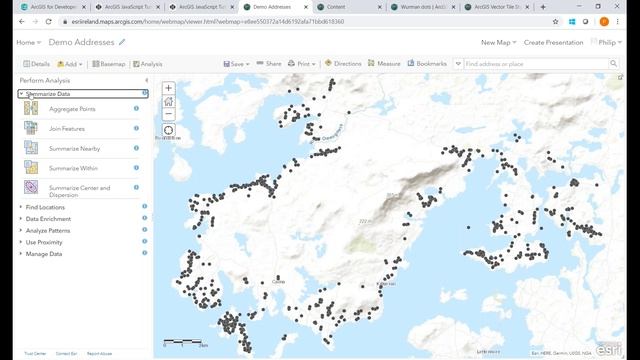Show info for Analyze Patterns category
The image size is (640, 360).
click(x=144, y=229)
